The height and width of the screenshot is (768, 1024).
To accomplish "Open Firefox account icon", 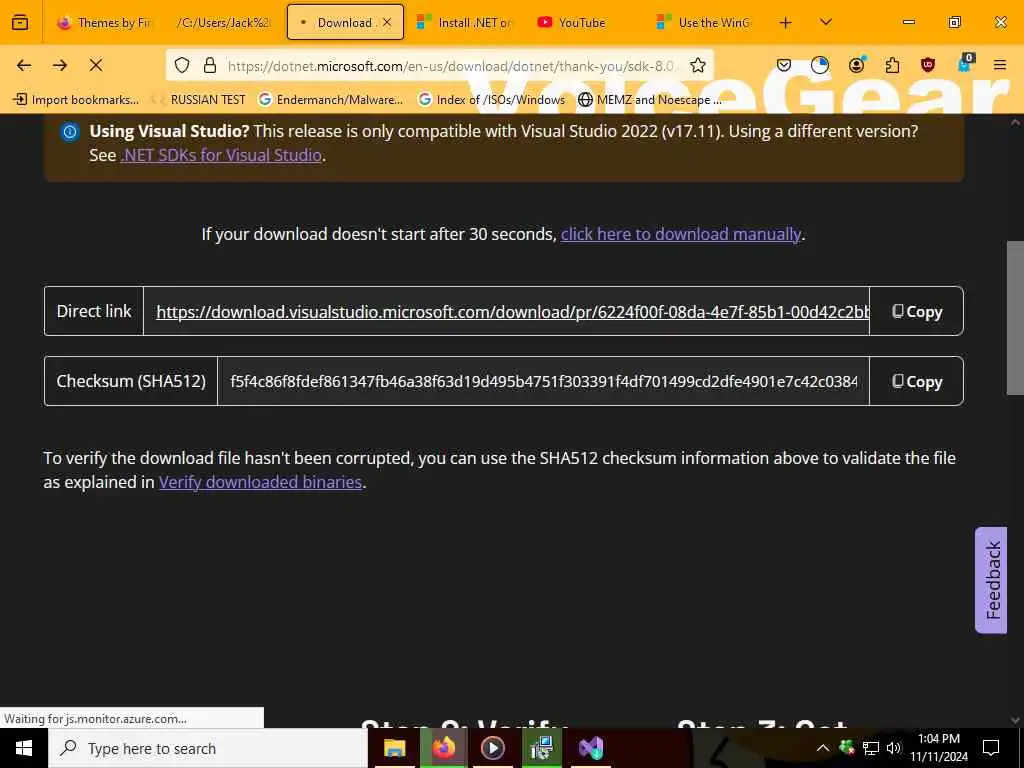I will 856,65.
